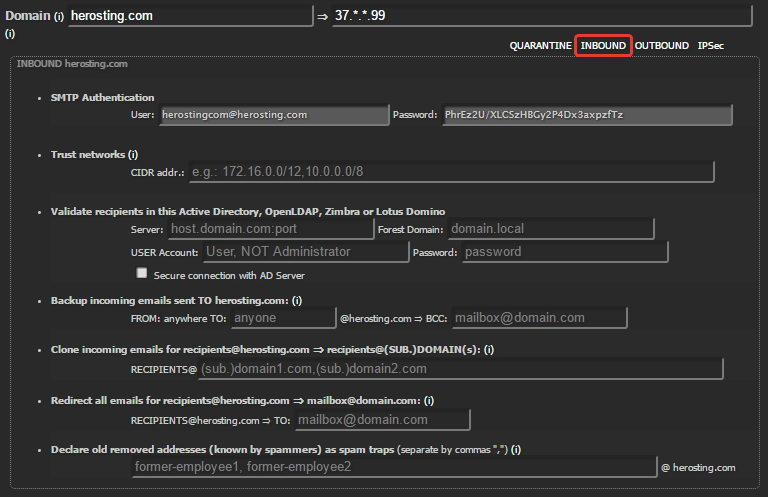Click the info icon below Domain label
Viewport: 768px width, 497px height.
(x=10, y=34)
